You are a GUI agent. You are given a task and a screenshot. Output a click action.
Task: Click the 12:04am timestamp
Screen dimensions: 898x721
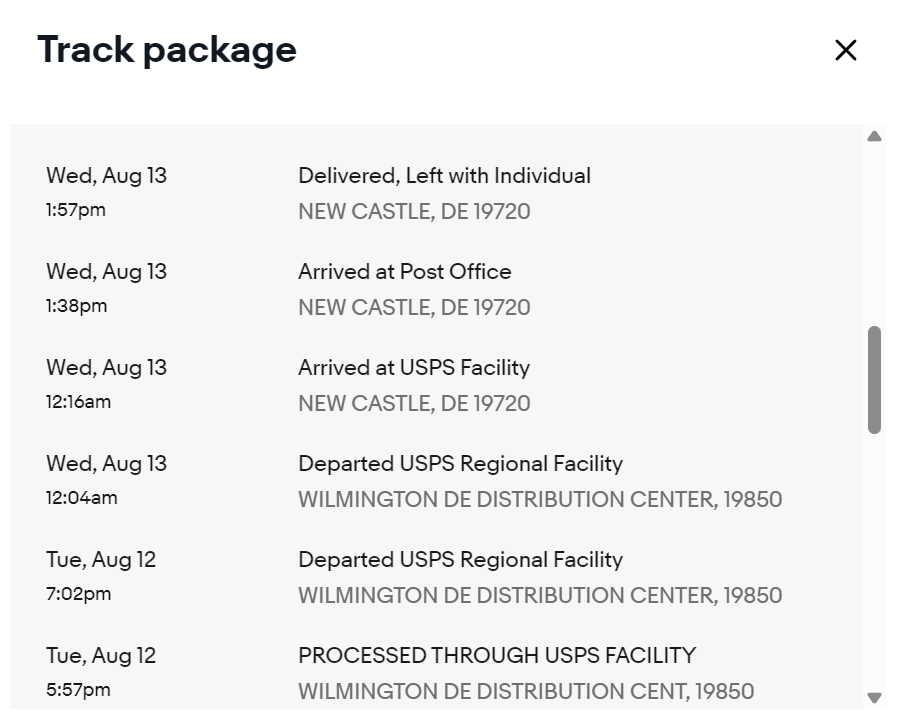pos(81,498)
